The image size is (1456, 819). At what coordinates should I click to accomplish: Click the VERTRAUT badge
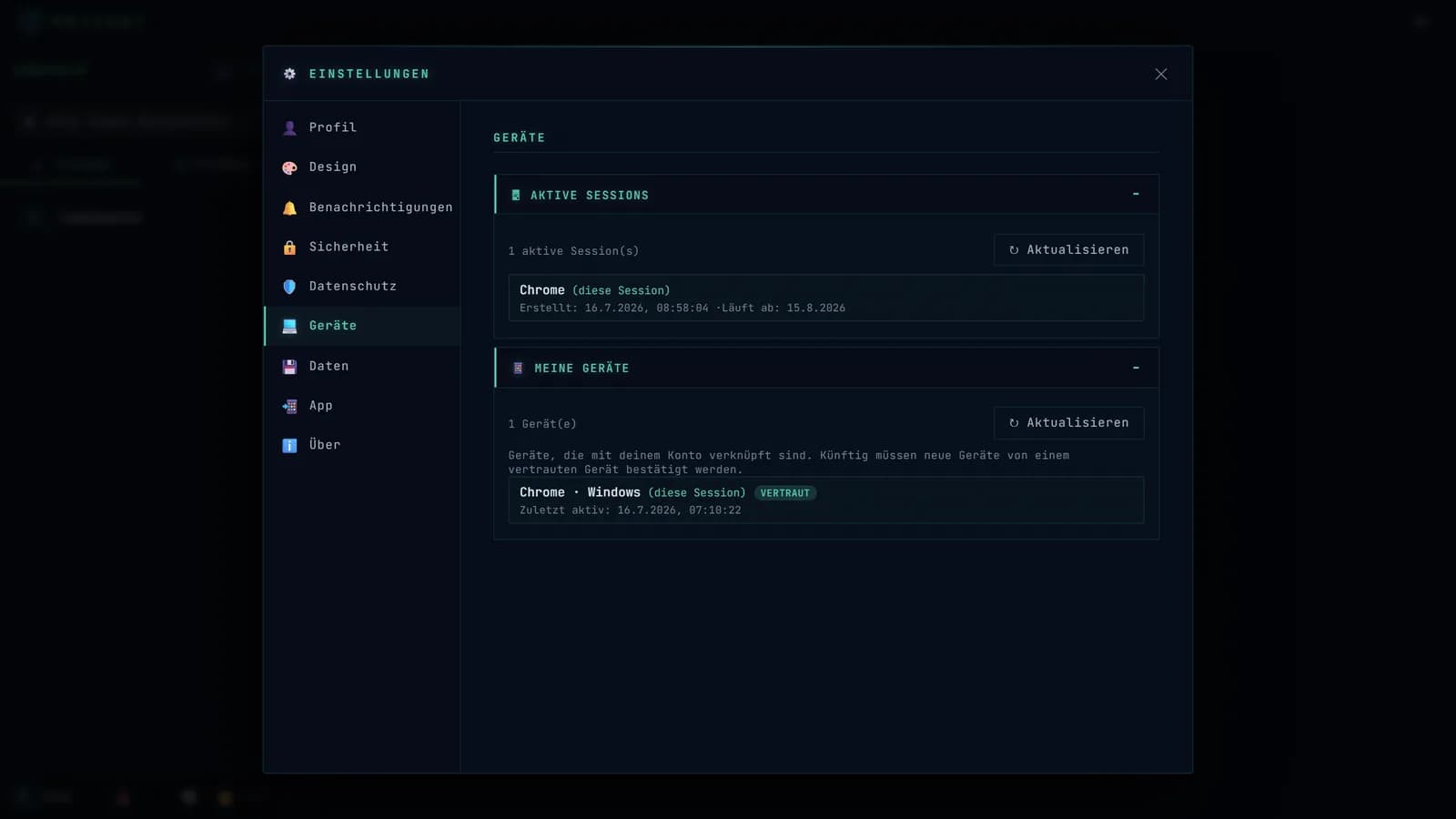pos(785,493)
